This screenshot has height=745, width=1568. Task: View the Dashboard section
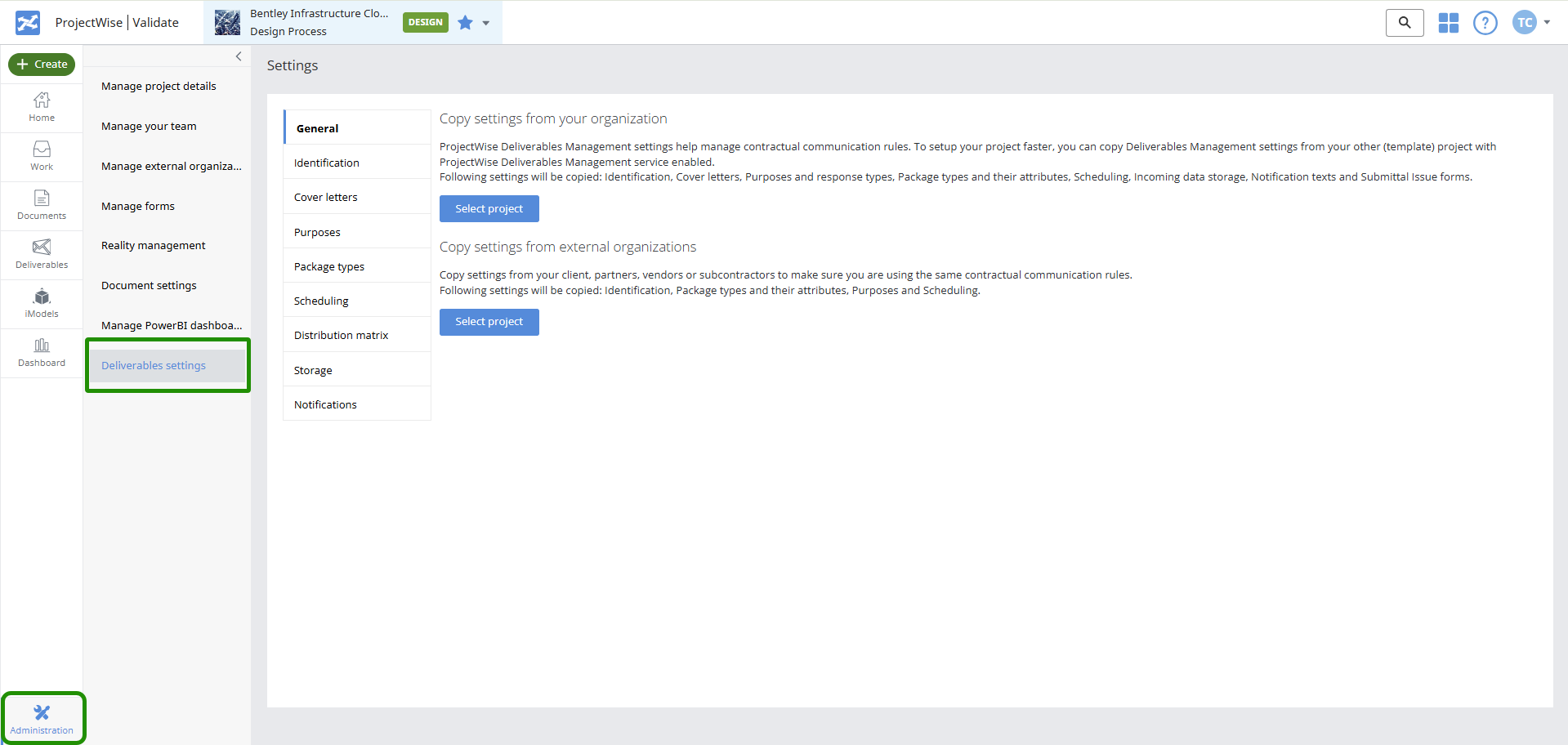[x=41, y=352]
